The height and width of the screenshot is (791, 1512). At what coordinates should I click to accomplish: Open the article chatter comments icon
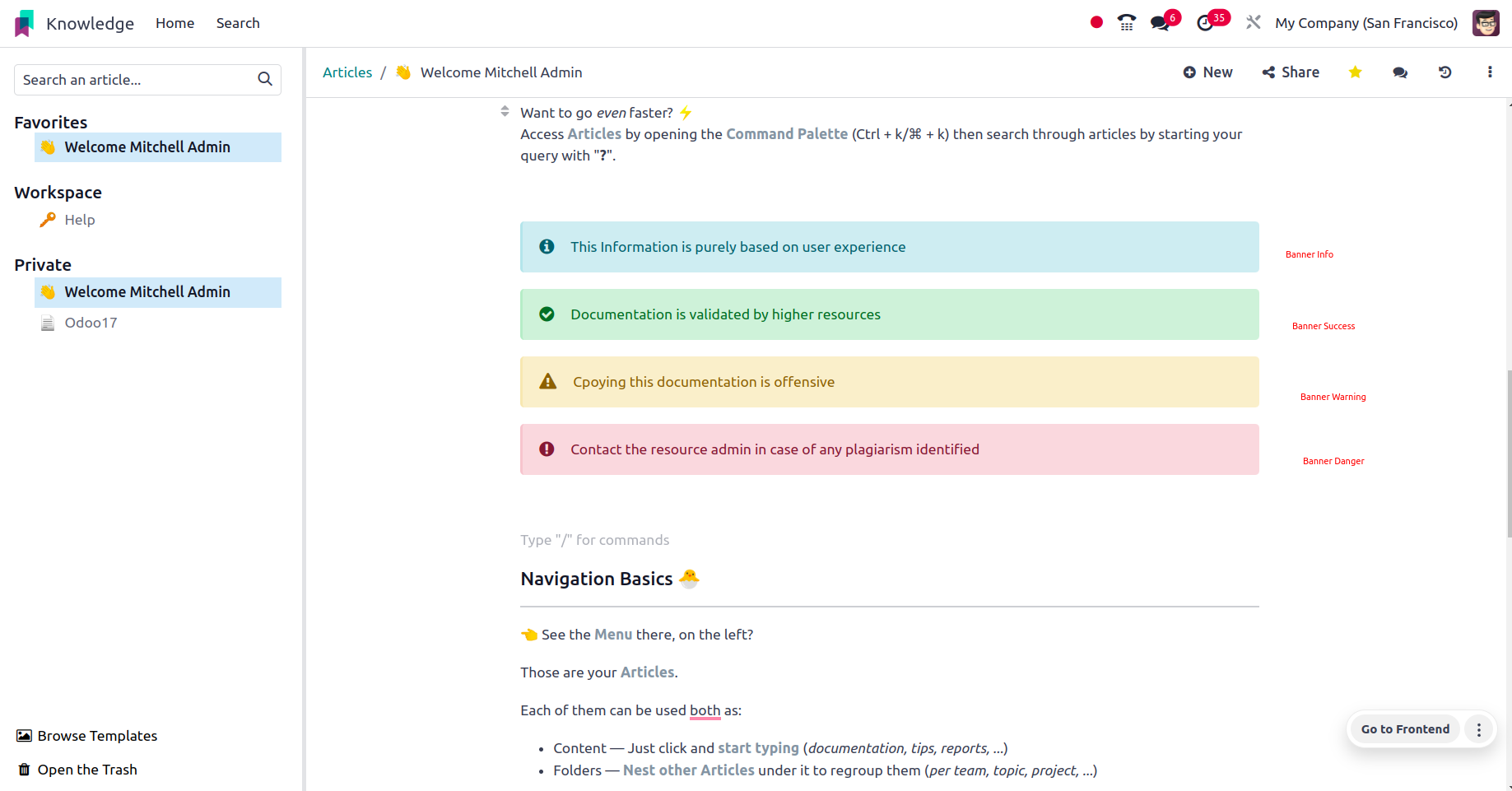(x=1400, y=72)
